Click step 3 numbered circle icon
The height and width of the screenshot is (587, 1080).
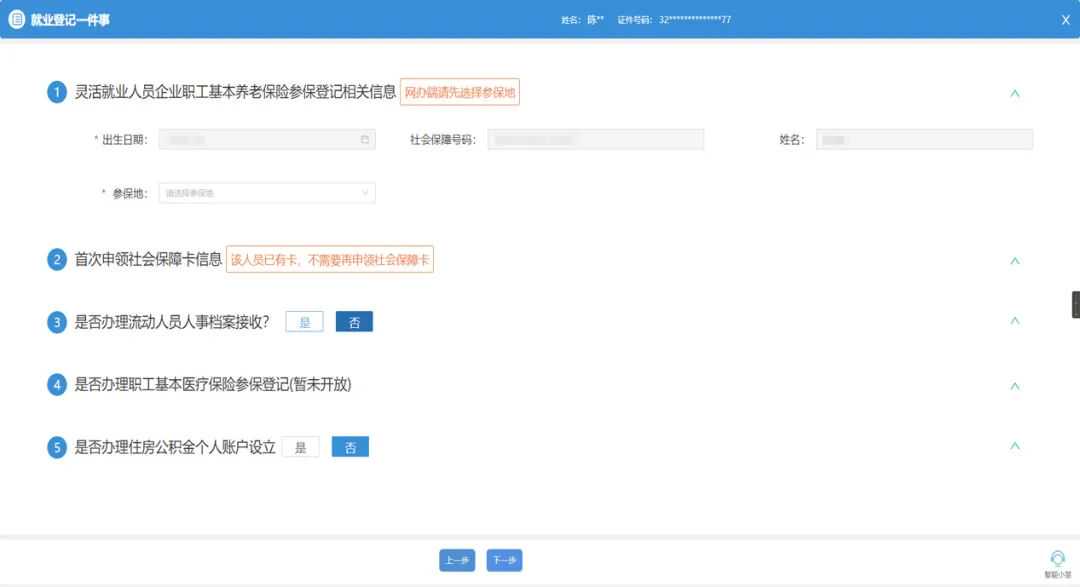coord(57,322)
